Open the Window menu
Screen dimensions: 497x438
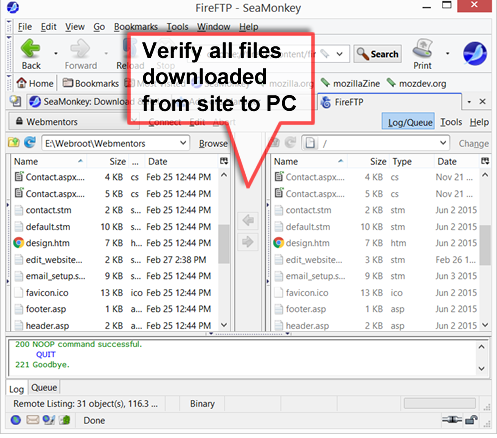point(213,27)
